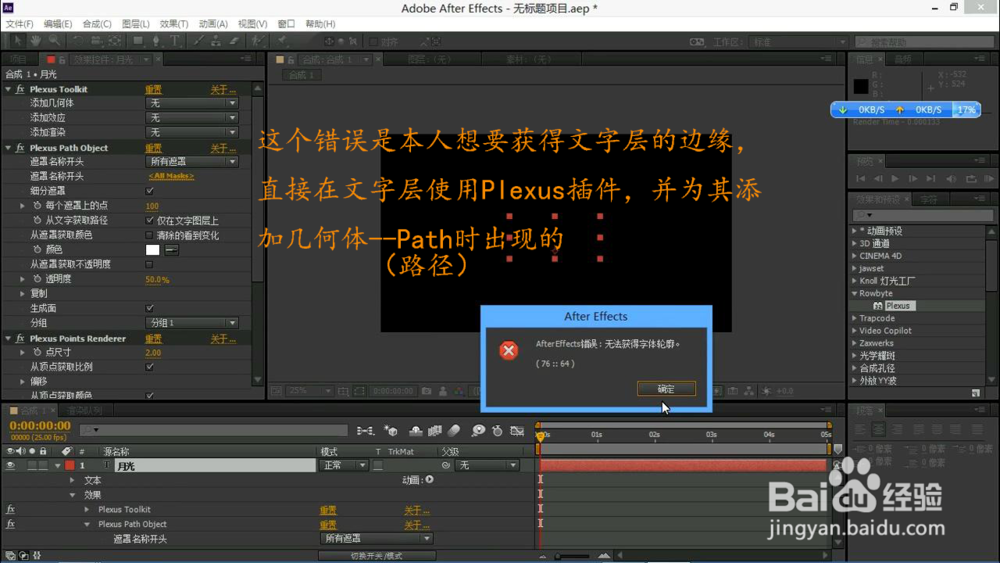
Task: Select the Eraser tool
Action: tap(234, 41)
